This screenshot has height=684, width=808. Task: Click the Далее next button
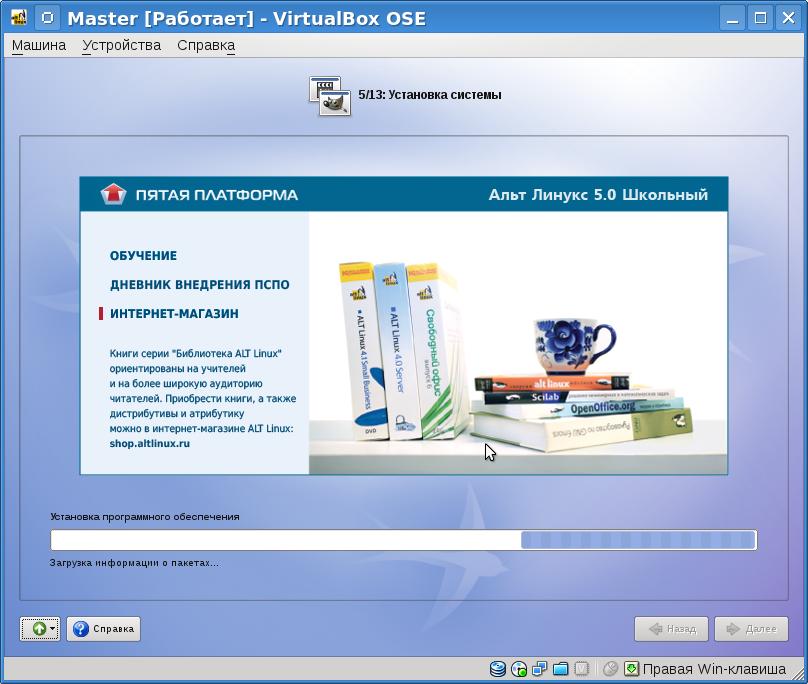pyautogui.click(x=751, y=629)
